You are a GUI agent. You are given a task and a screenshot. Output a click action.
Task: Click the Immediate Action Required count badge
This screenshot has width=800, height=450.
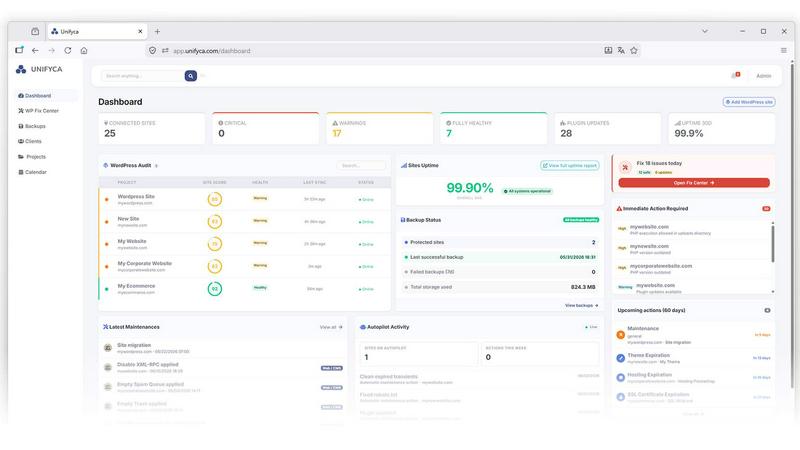click(766, 209)
